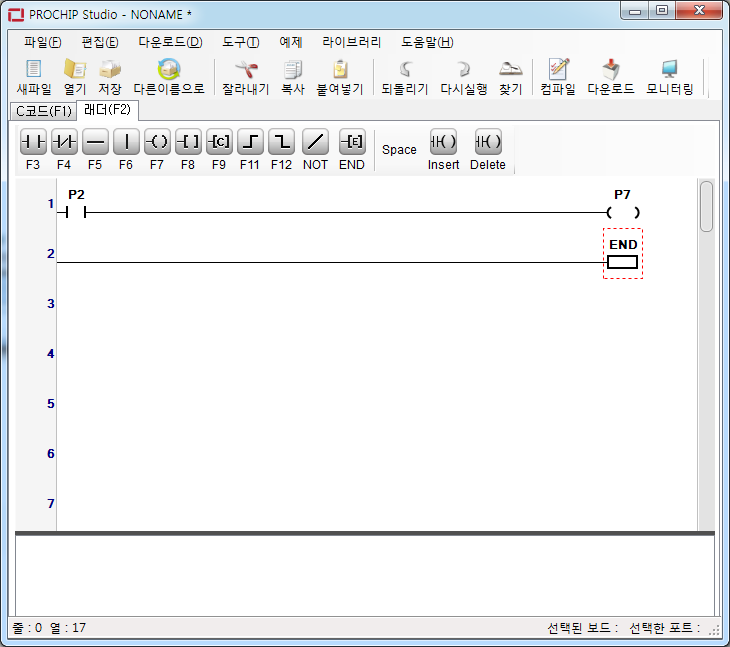Switch to the C코드(F1) tab
This screenshot has width=730, height=647.
click(44, 111)
